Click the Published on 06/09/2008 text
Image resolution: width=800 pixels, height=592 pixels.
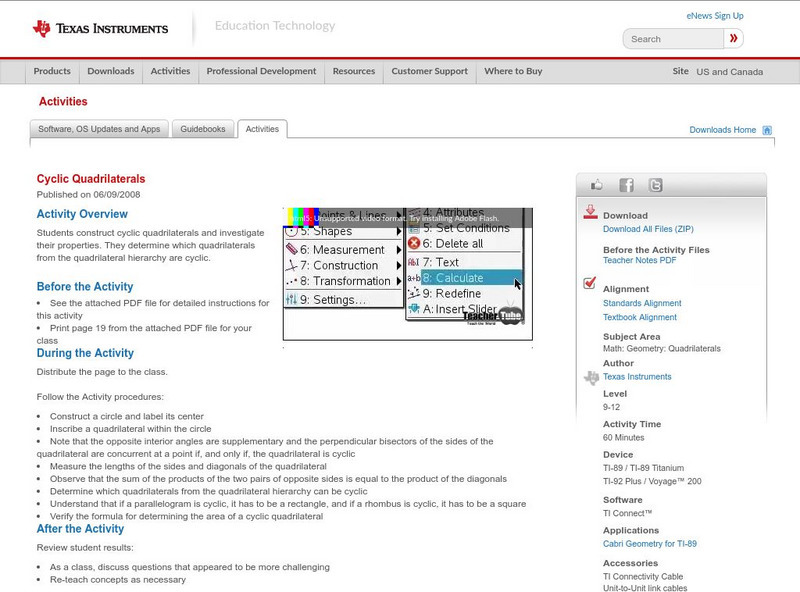[x=88, y=194]
